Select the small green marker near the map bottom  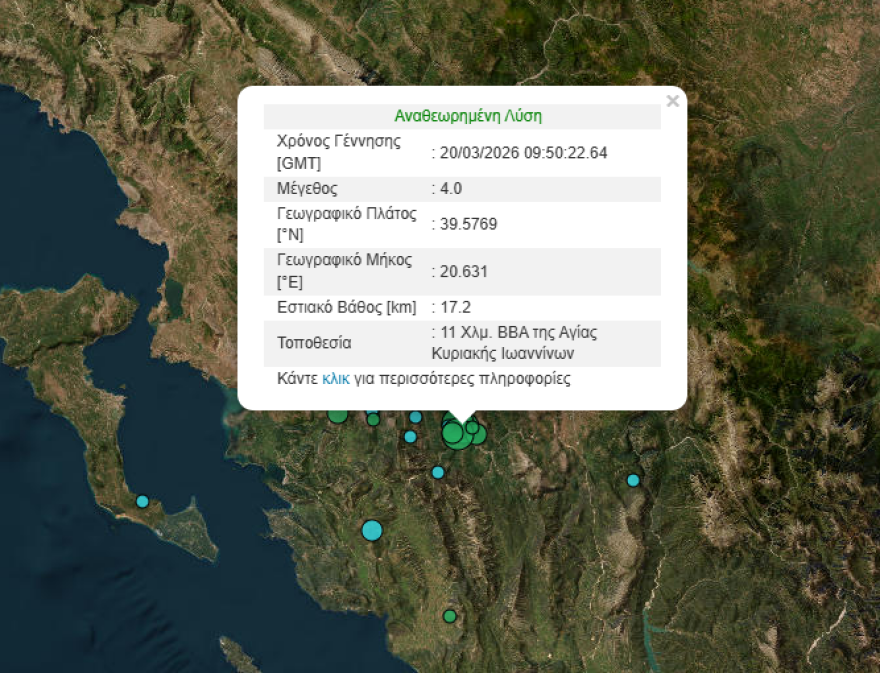pyautogui.click(x=448, y=615)
